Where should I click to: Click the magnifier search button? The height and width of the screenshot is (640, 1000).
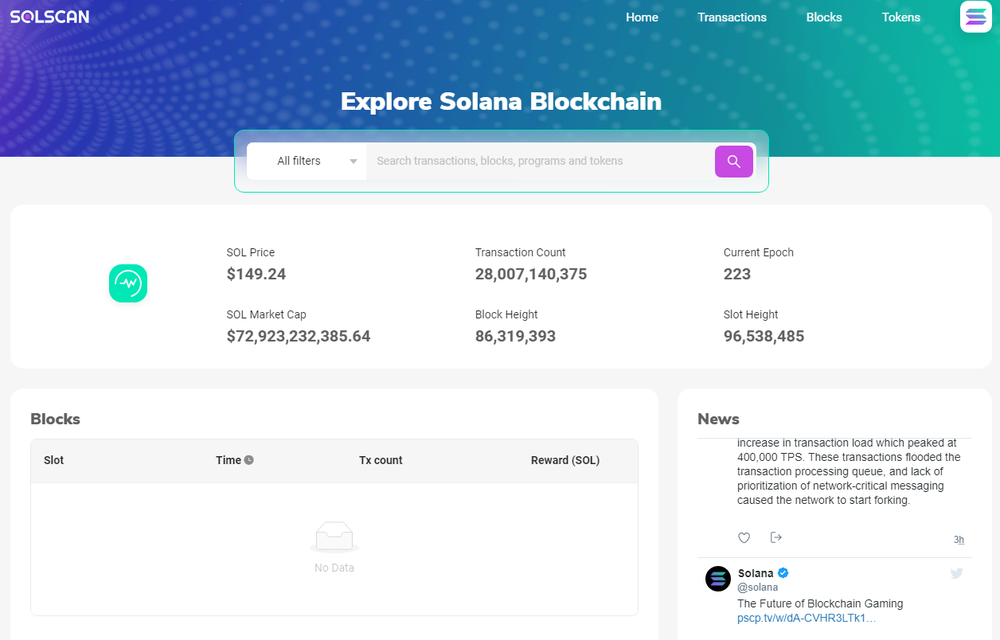click(x=733, y=161)
